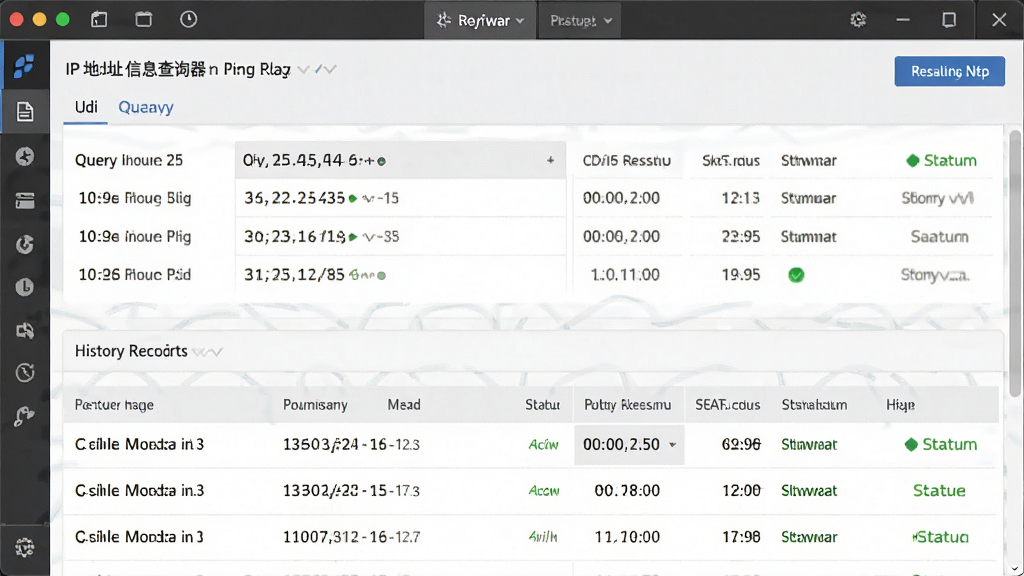Click the 17:98 value in the history table
Viewport: 1024px width, 576px height.
click(x=741, y=537)
